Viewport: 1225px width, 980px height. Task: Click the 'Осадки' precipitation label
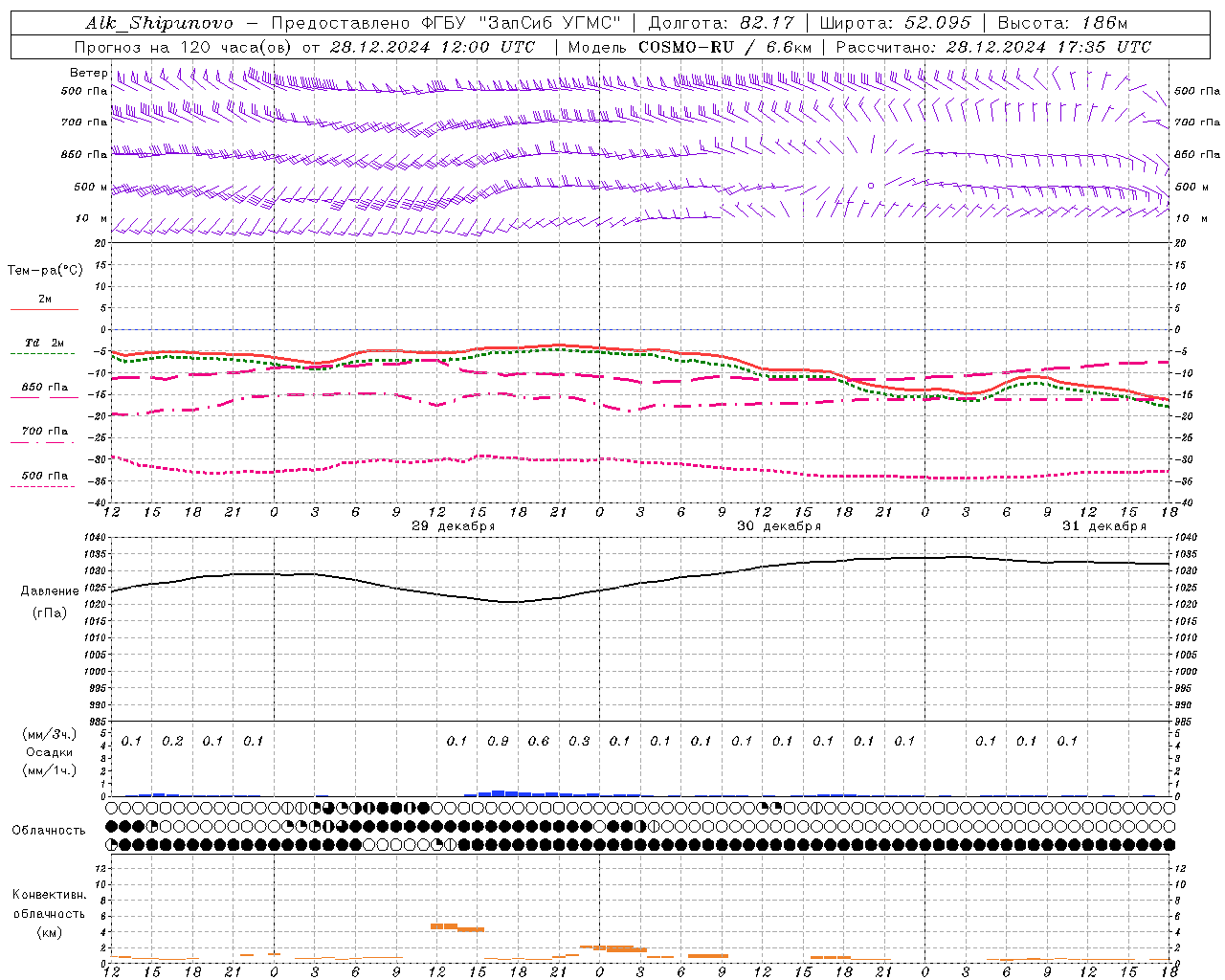click(x=50, y=752)
